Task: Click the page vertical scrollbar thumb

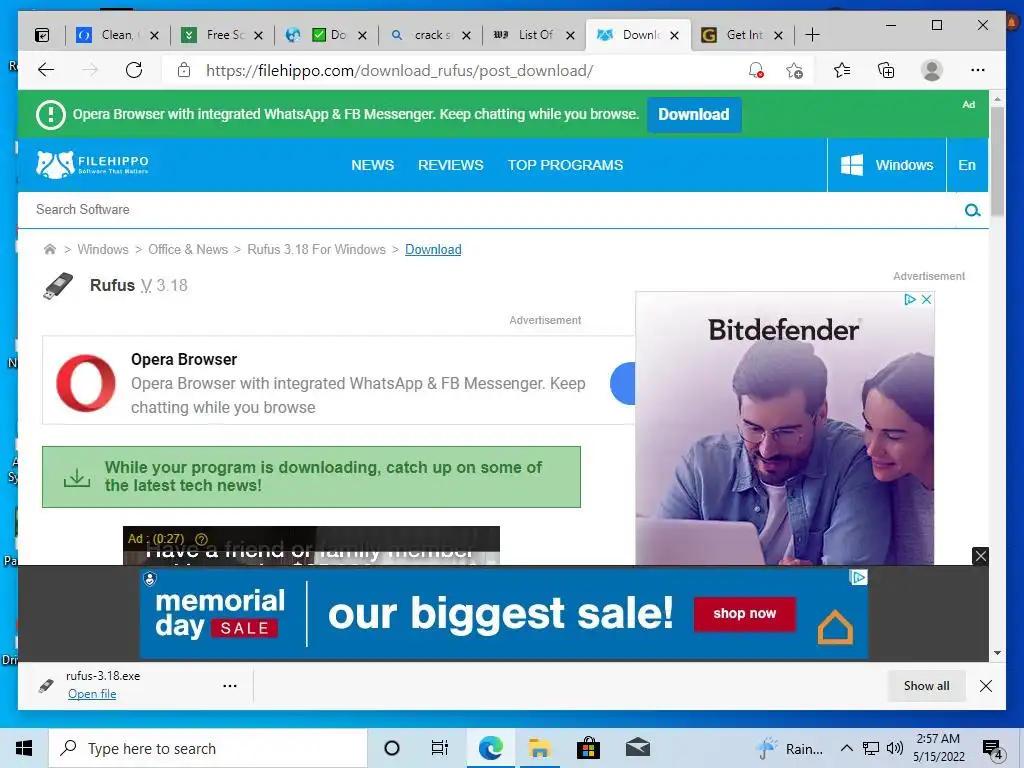Action: pos(997,160)
